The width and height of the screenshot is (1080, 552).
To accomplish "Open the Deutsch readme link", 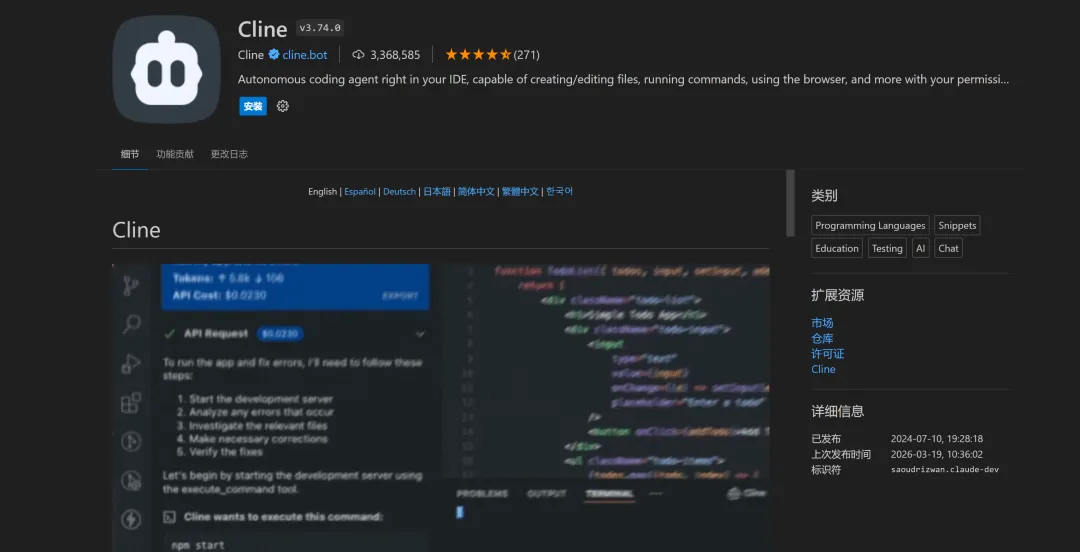I will [x=399, y=192].
